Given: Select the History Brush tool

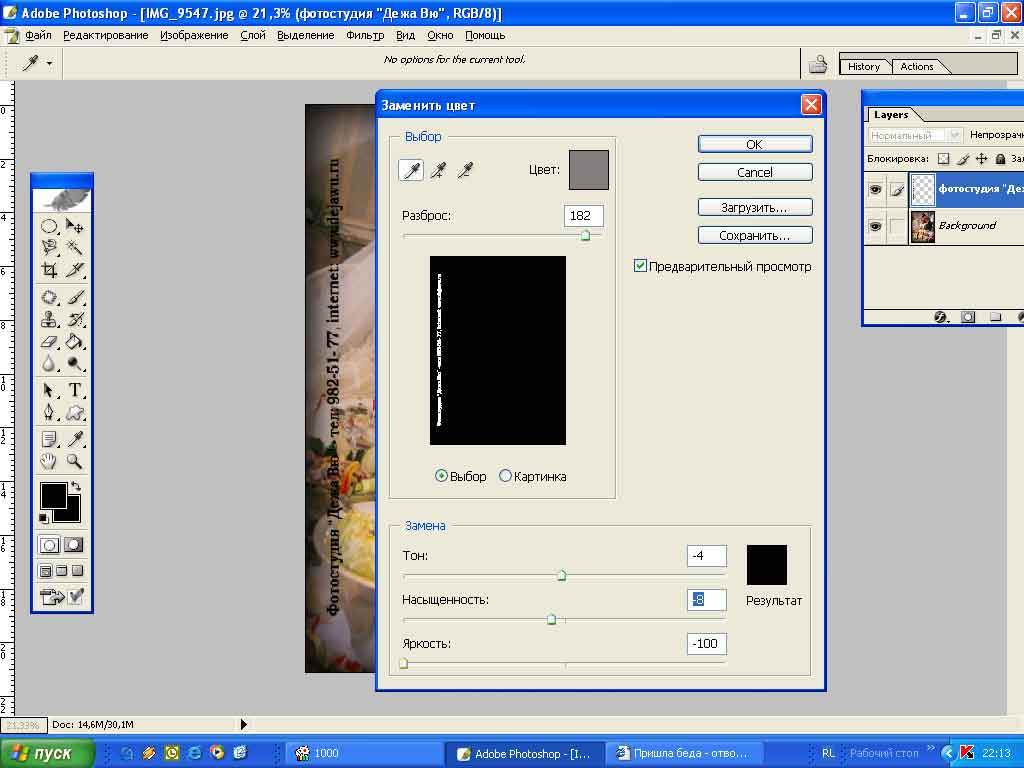Looking at the screenshot, I should pos(74,319).
